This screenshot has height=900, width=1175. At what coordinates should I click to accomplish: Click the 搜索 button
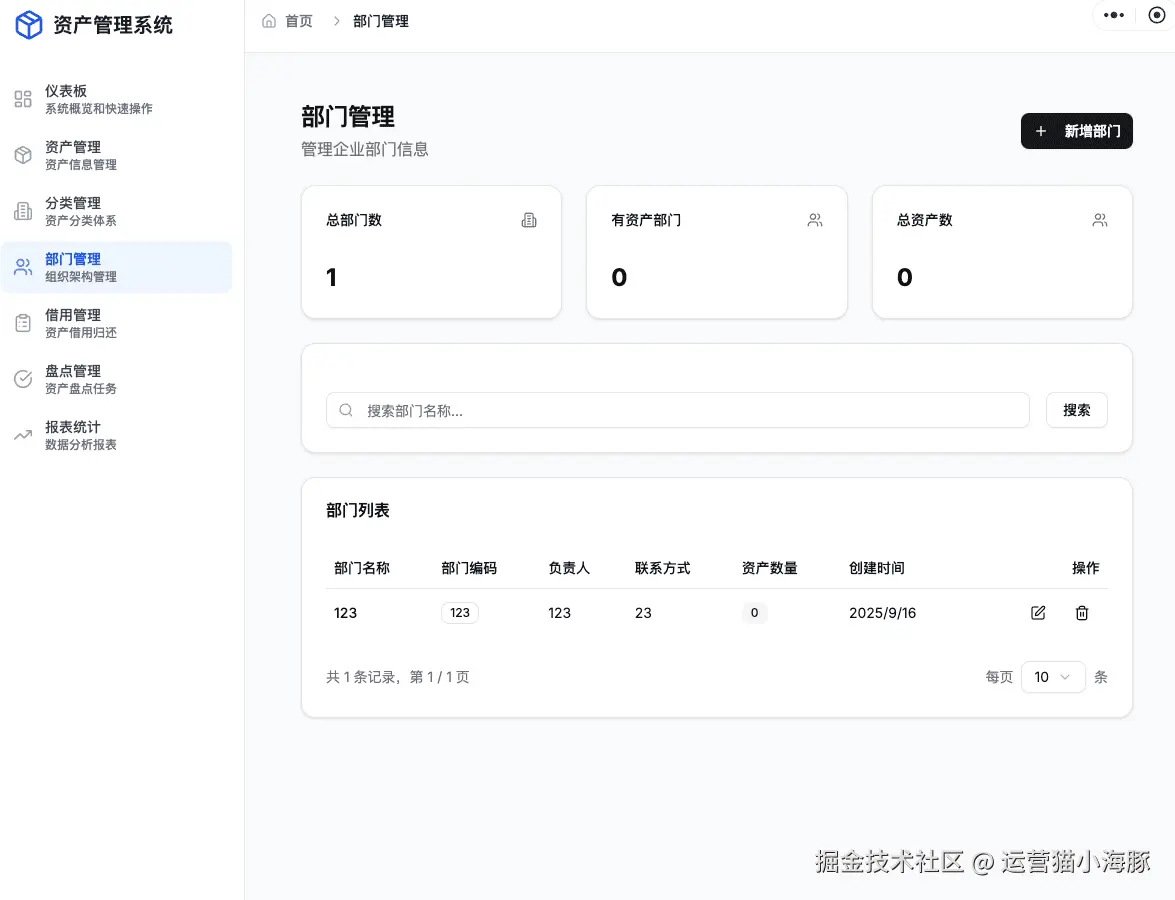coord(1077,410)
